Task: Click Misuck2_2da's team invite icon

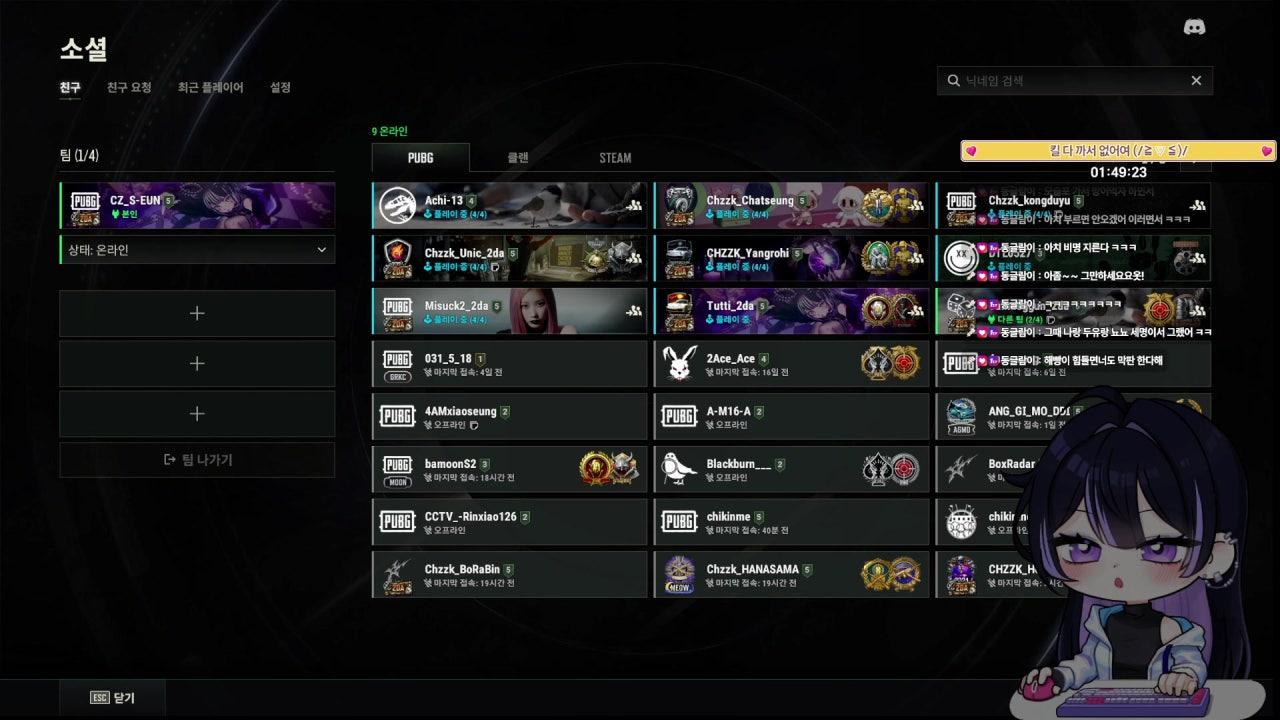Action: point(633,311)
